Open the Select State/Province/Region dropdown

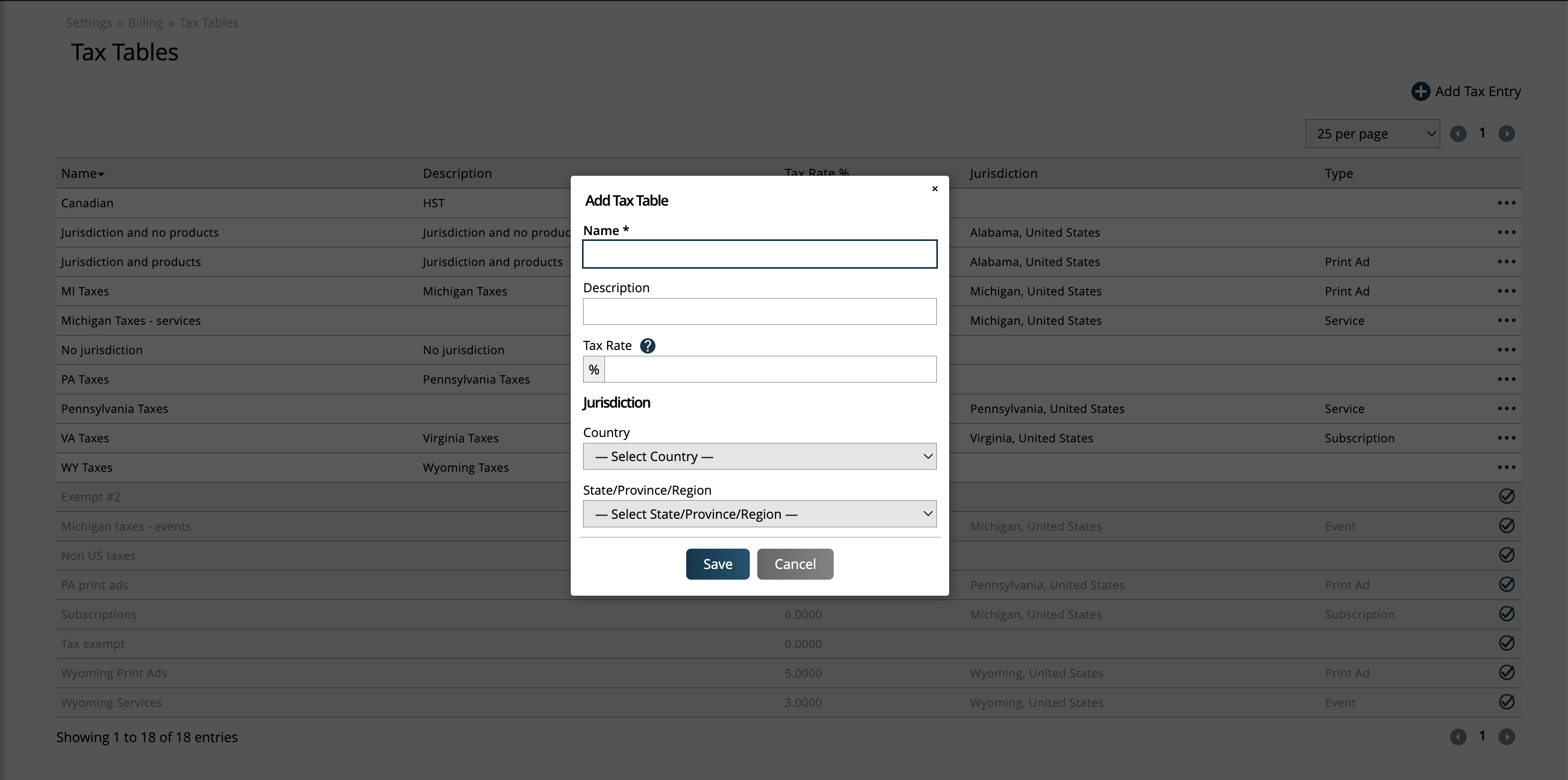click(759, 514)
